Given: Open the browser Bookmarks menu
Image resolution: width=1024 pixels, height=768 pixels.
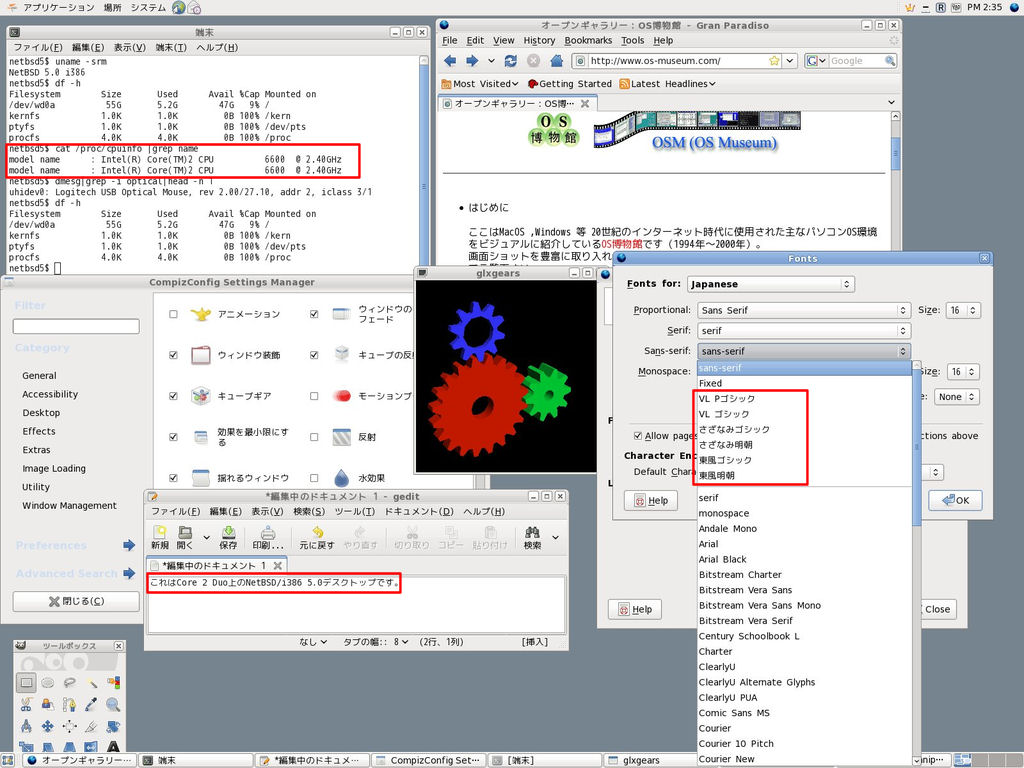Looking at the screenshot, I should coord(588,40).
